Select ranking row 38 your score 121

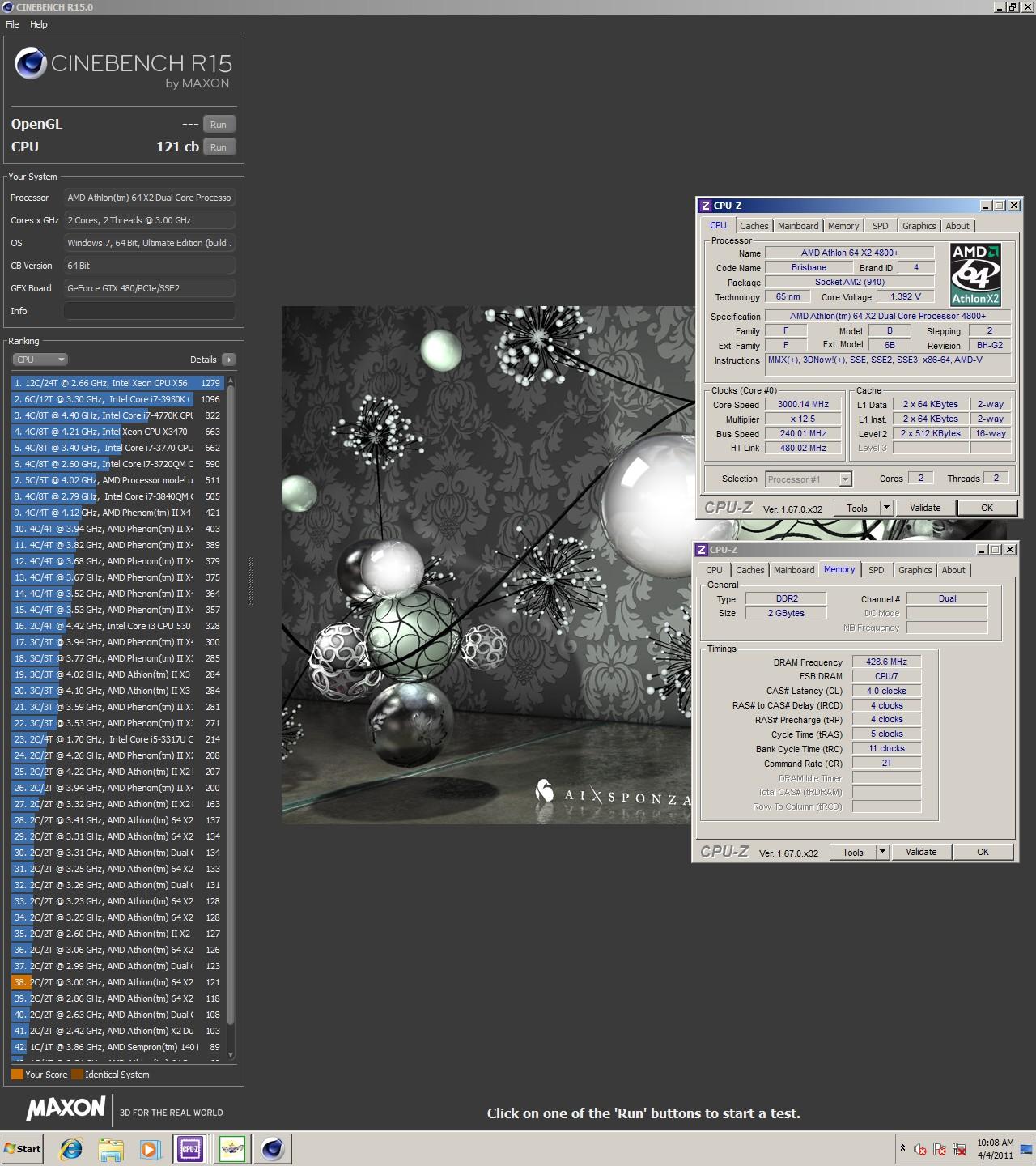click(x=118, y=982)
